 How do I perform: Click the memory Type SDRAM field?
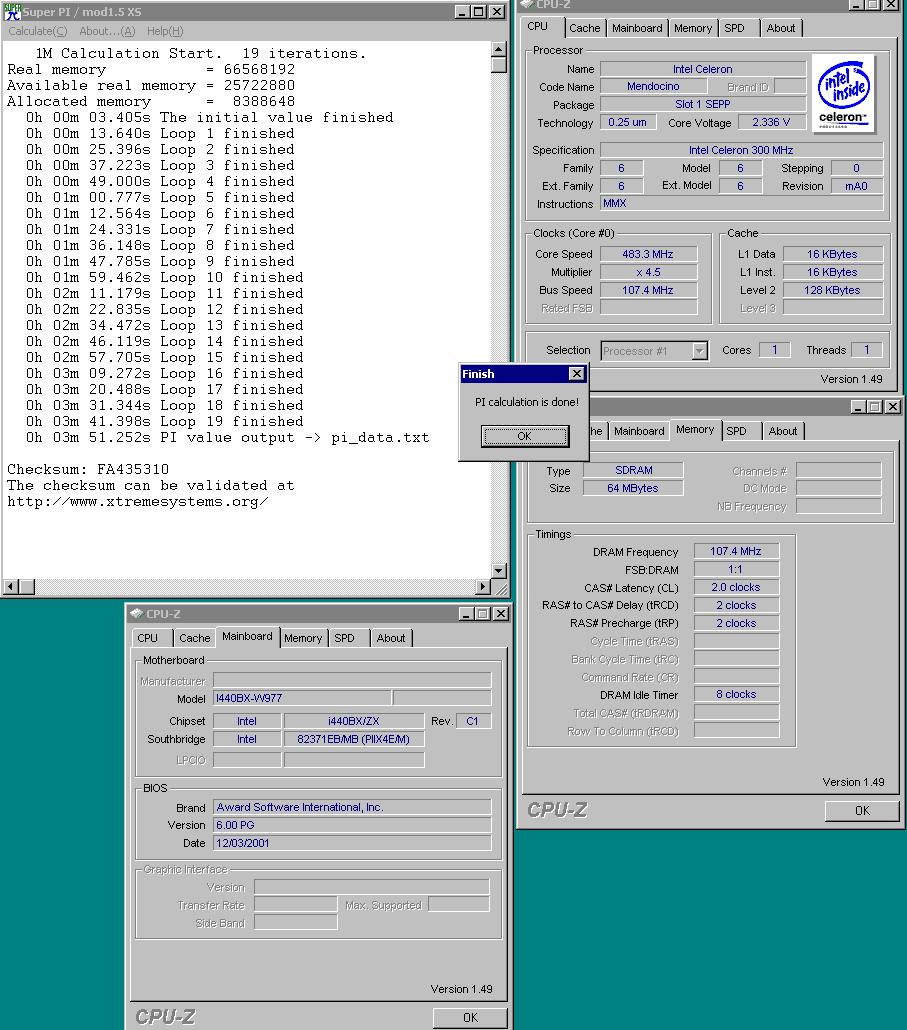[x=633, y=470]
